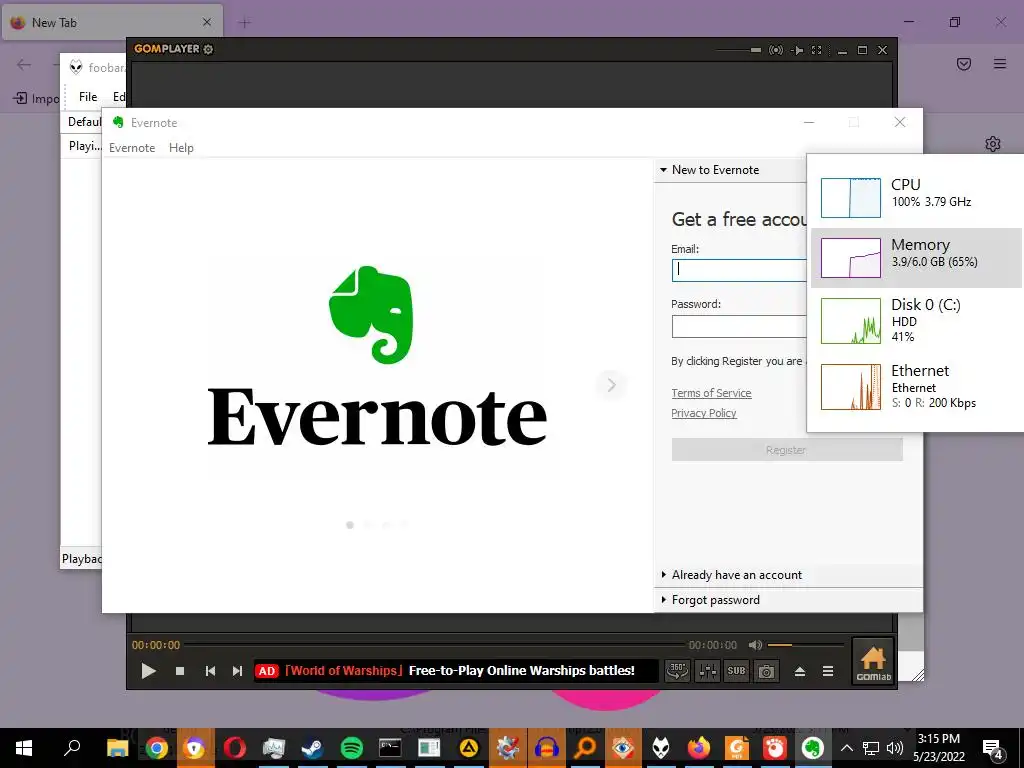Screen dimensions: 1024x768
Task: Open the Privacy Policy link
Action: [x=704, y=413]
